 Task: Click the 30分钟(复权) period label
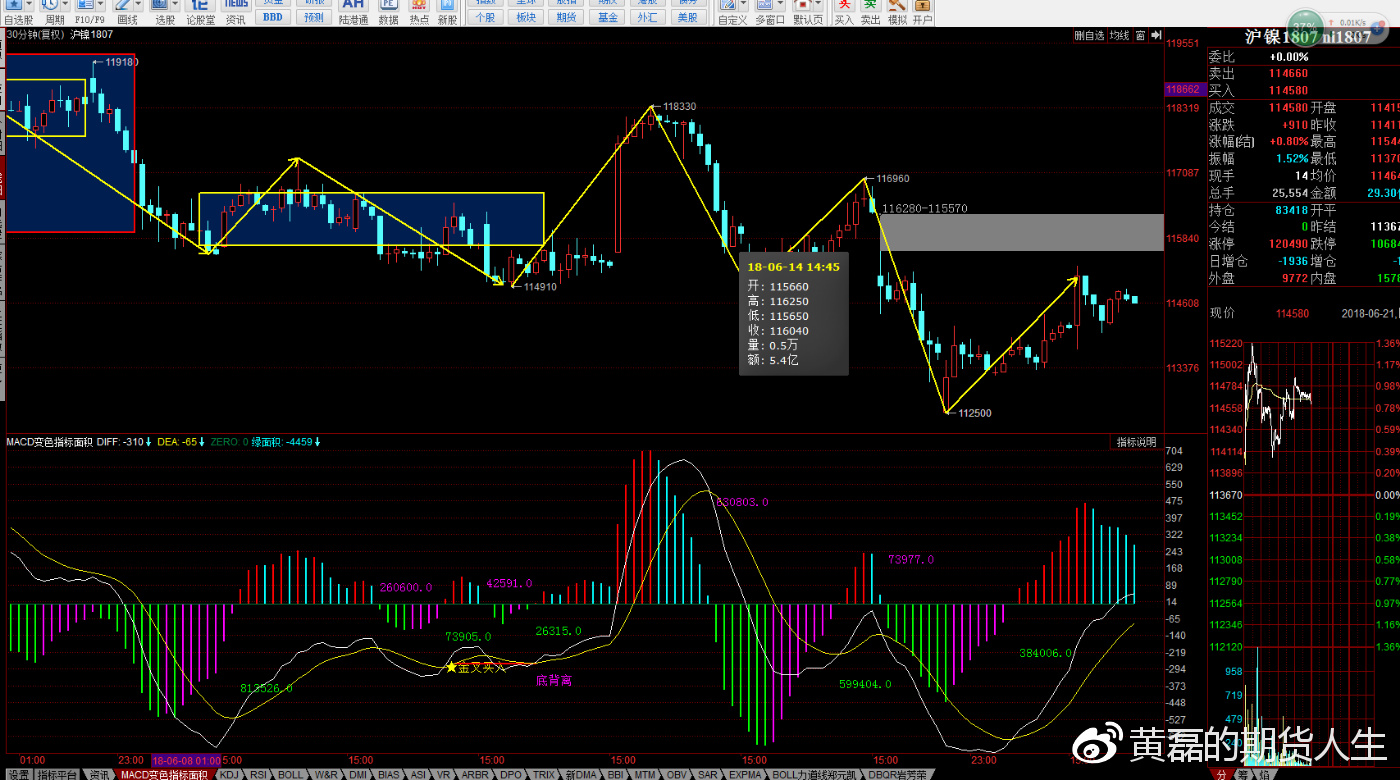tap(36, 35)
